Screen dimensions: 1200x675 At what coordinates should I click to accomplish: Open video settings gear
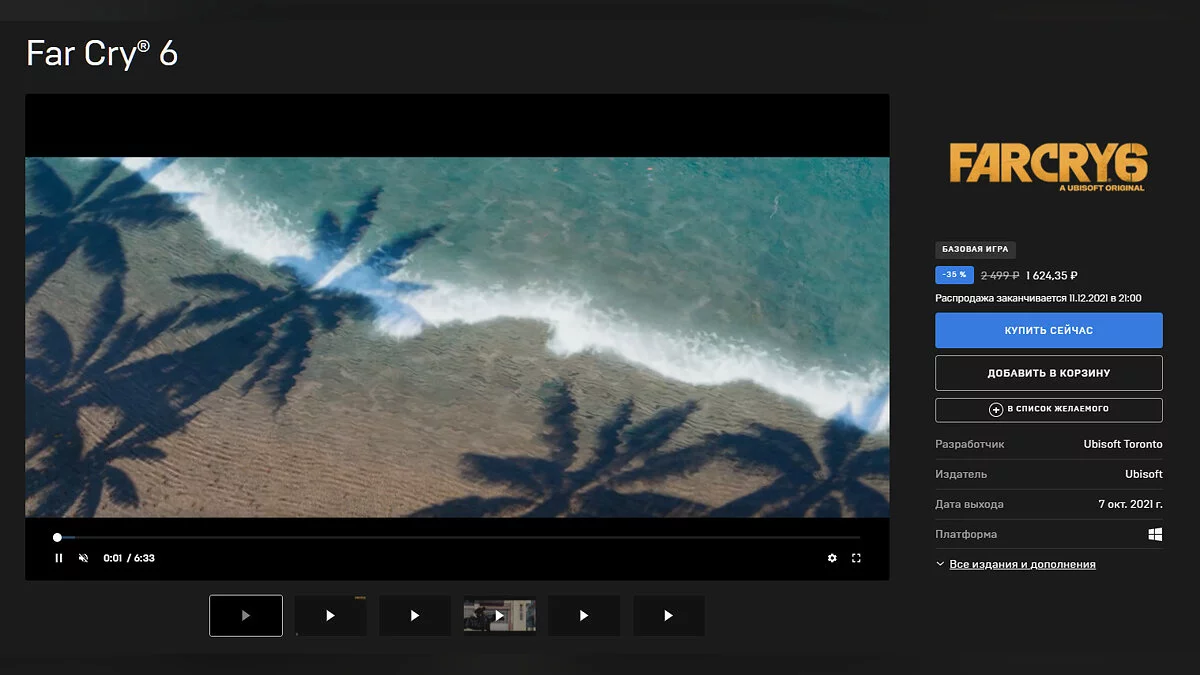[x=832, y=558]
